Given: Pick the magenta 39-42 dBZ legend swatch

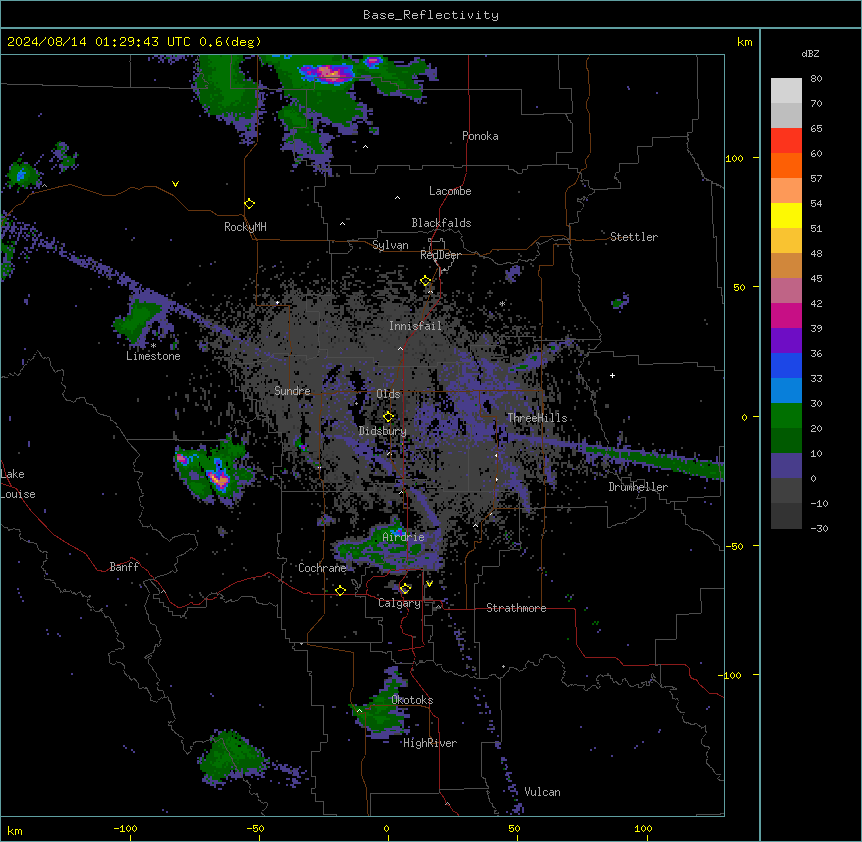Looking at the screenshot, I should coord(786,315).
